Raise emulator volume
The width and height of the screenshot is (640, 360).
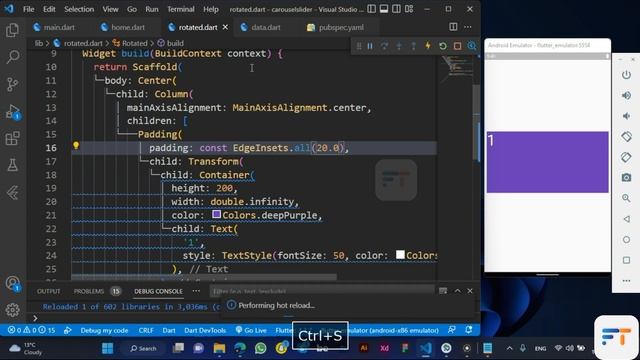click(x=626, y=96)
